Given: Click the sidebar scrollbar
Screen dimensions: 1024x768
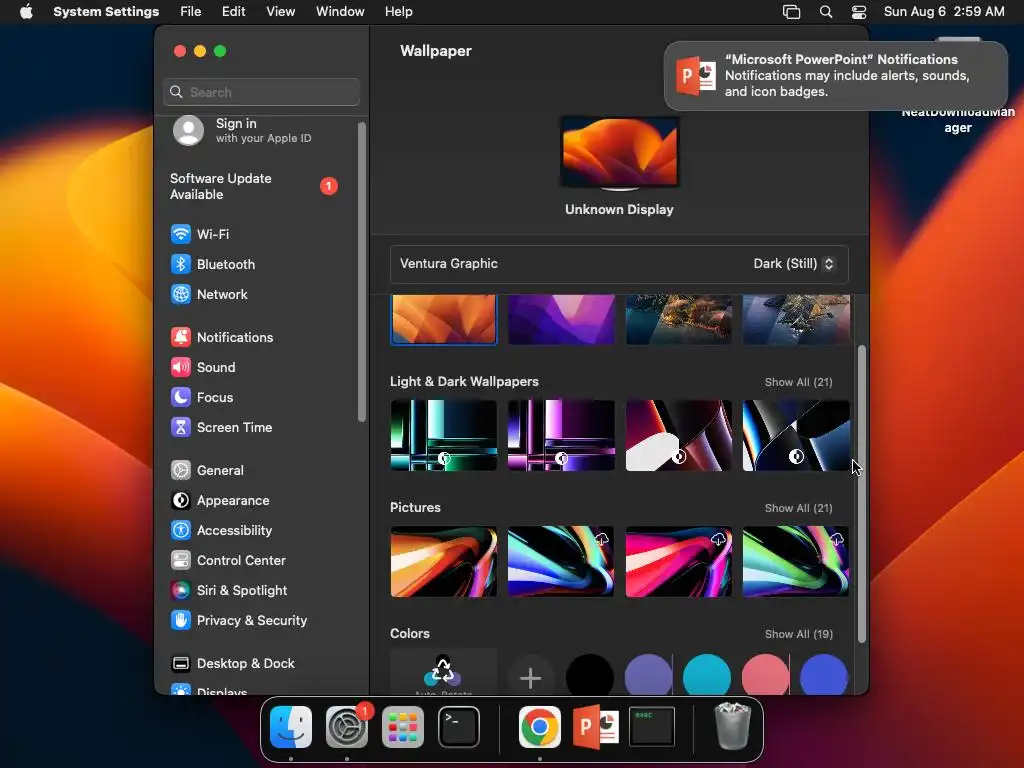Looking at the screenshot, I should coord(362,272).
